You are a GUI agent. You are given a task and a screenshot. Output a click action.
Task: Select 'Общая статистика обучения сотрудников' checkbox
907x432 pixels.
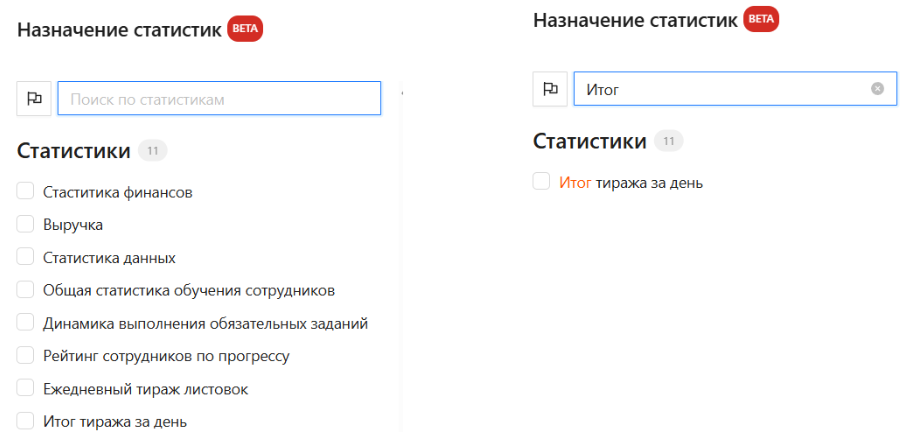26,290
